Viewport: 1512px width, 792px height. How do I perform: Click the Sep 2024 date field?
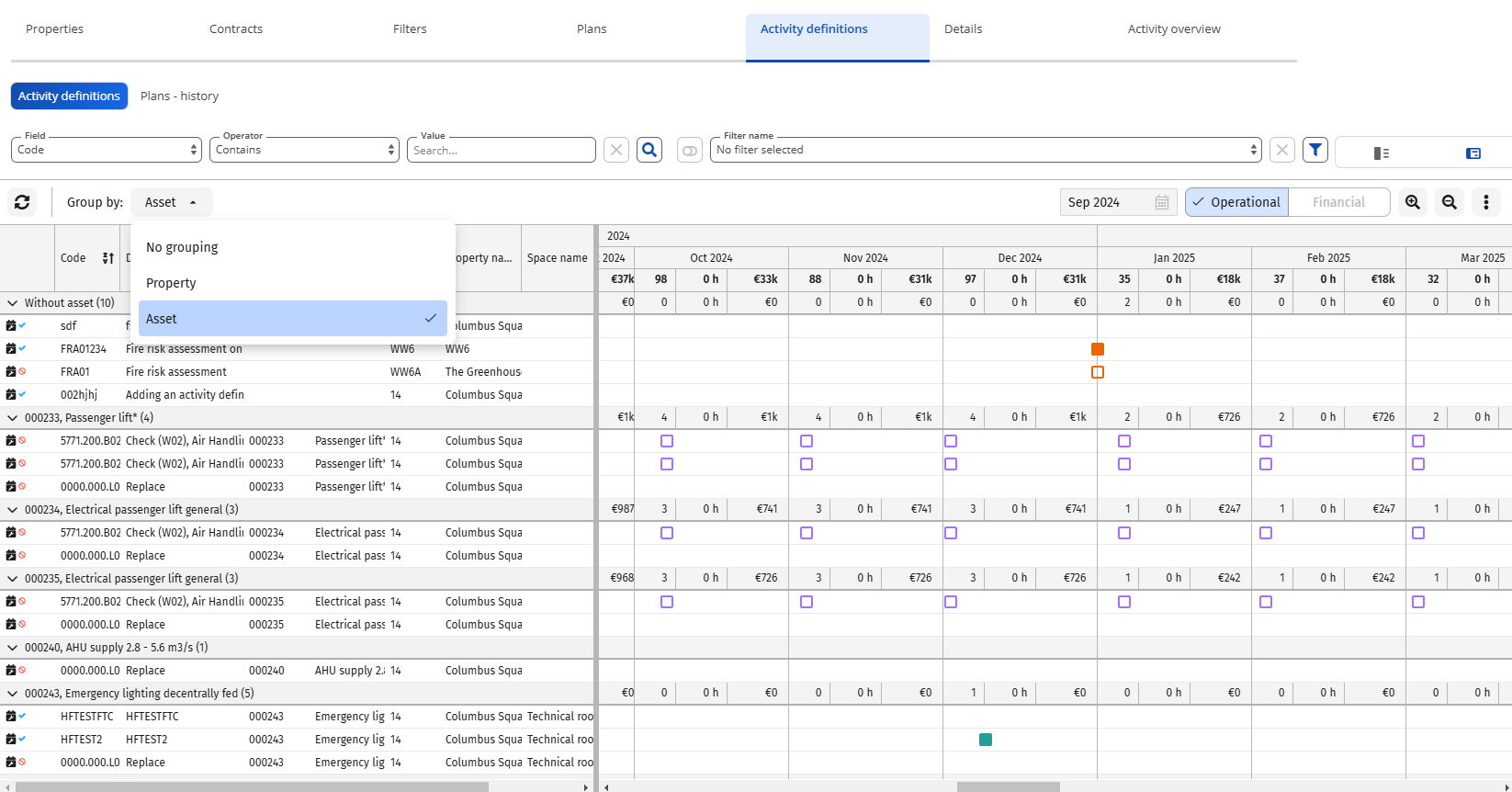coord(1119,202)
